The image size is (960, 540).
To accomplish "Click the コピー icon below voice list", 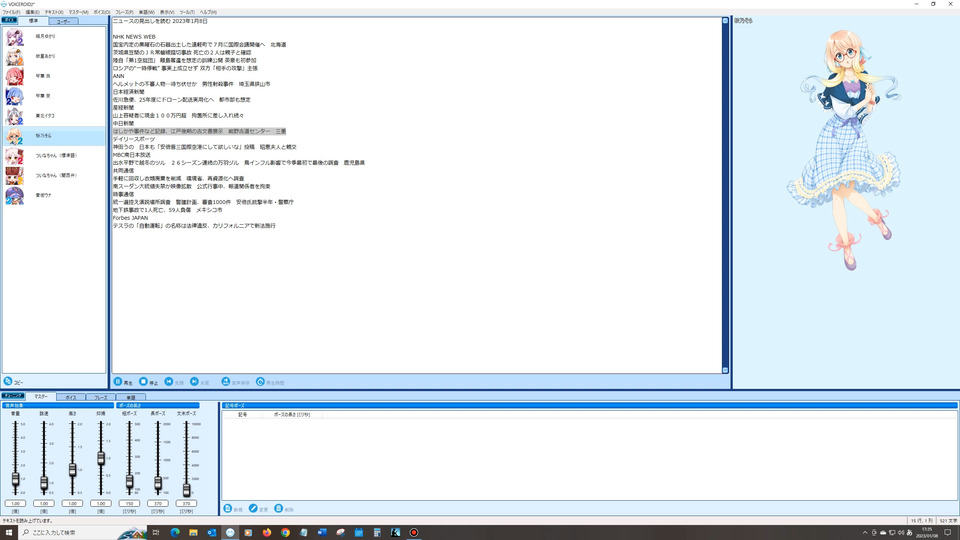I will (8, 381).
